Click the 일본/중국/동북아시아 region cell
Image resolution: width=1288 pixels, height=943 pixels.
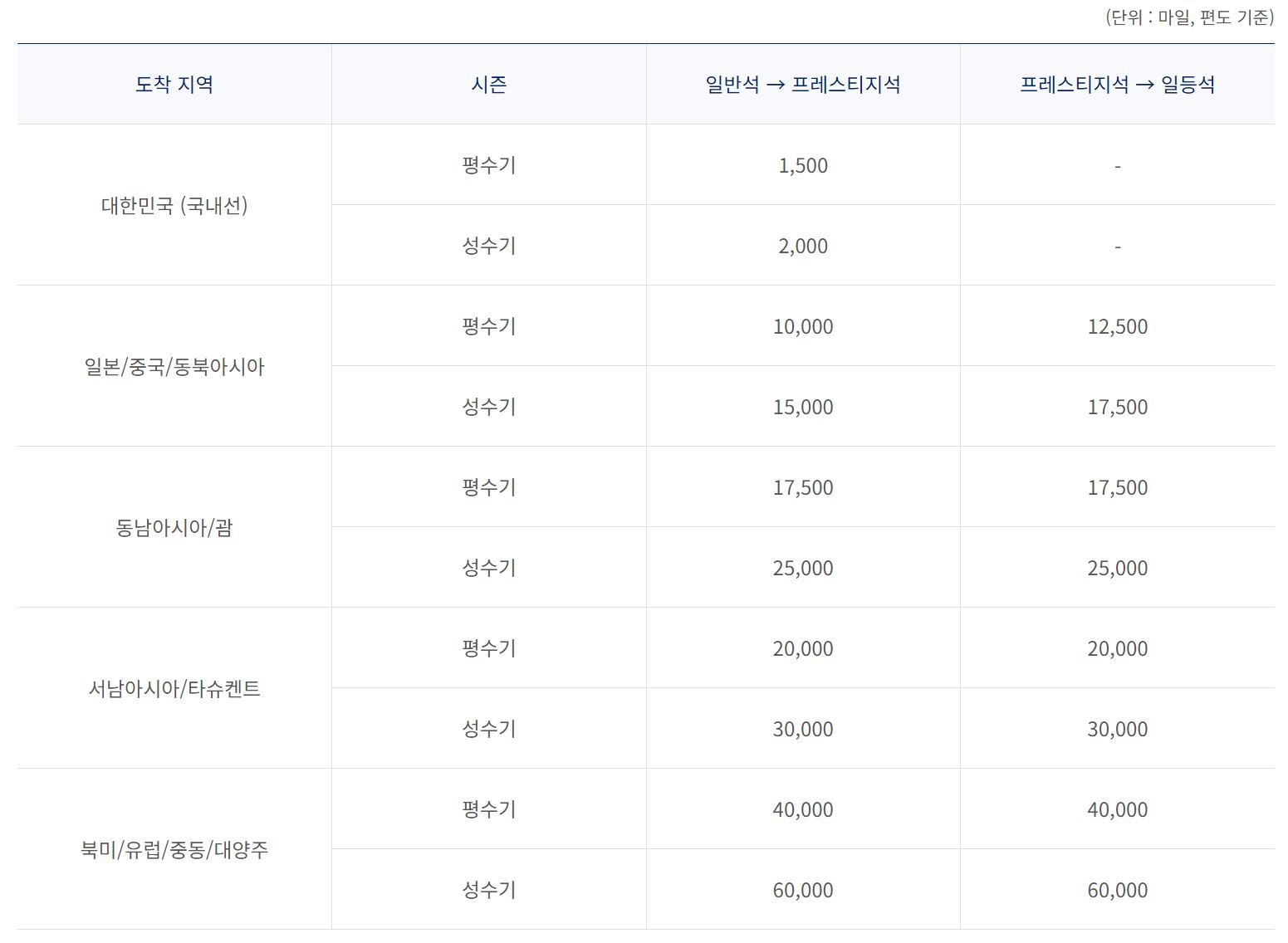pos(173,366)
